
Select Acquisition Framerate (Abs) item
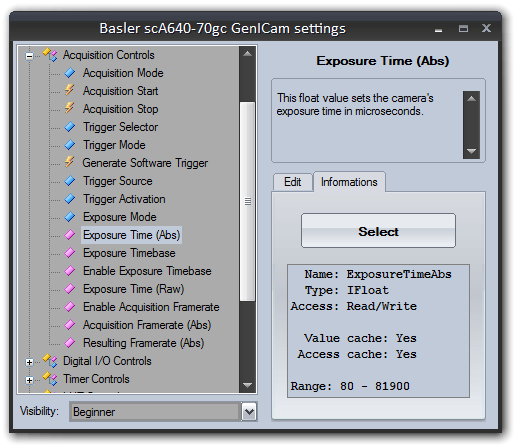[x=147, y=325]
